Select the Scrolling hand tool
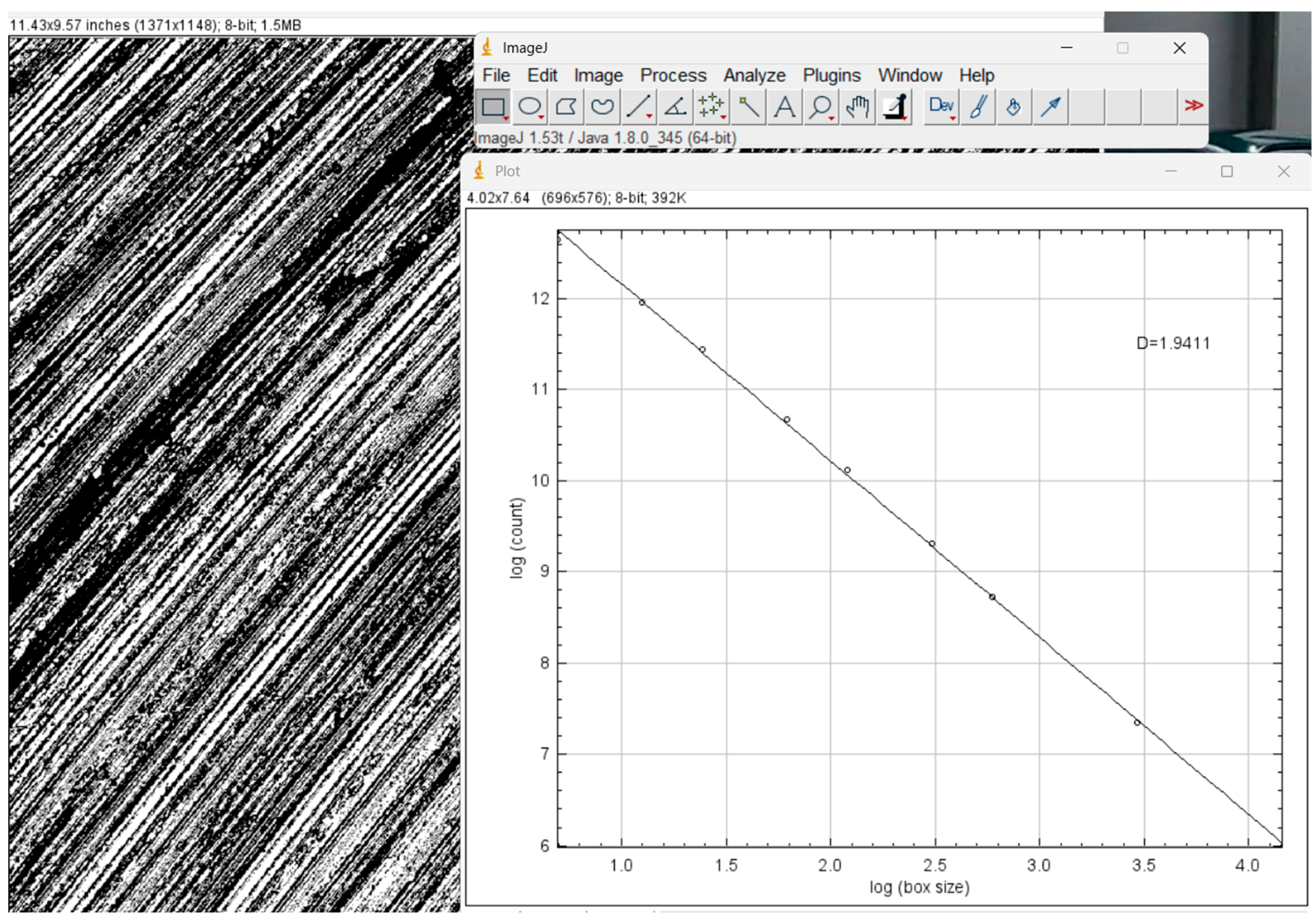 [857, 107]
